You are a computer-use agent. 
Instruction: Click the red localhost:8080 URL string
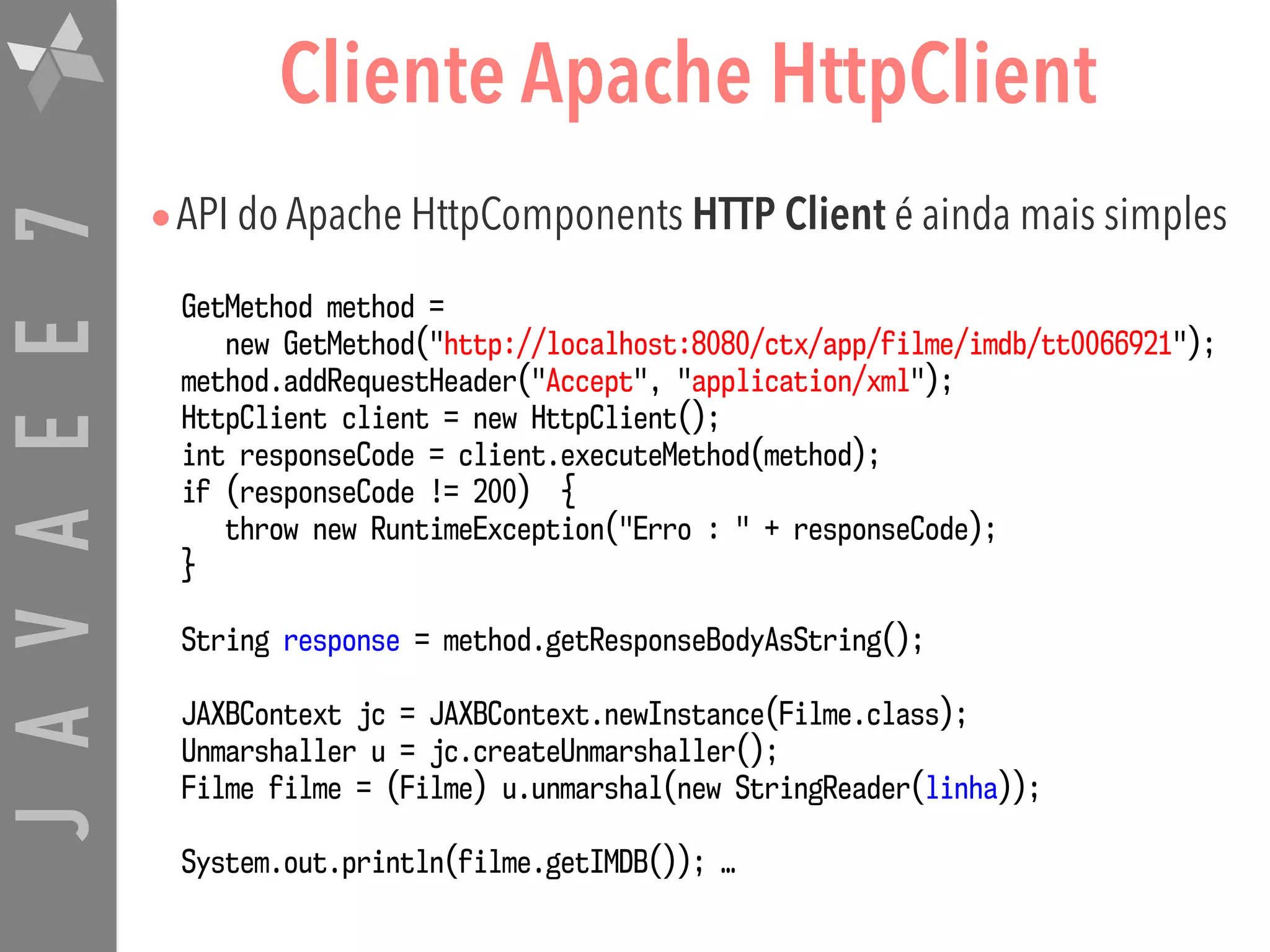point(808,344)
